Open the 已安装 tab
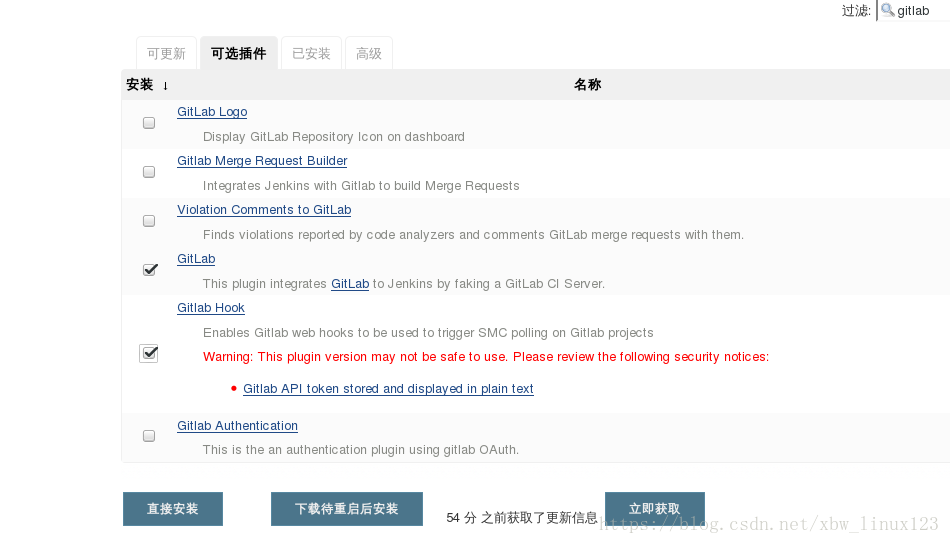This screenshot has width=950, height=544. 311,53
